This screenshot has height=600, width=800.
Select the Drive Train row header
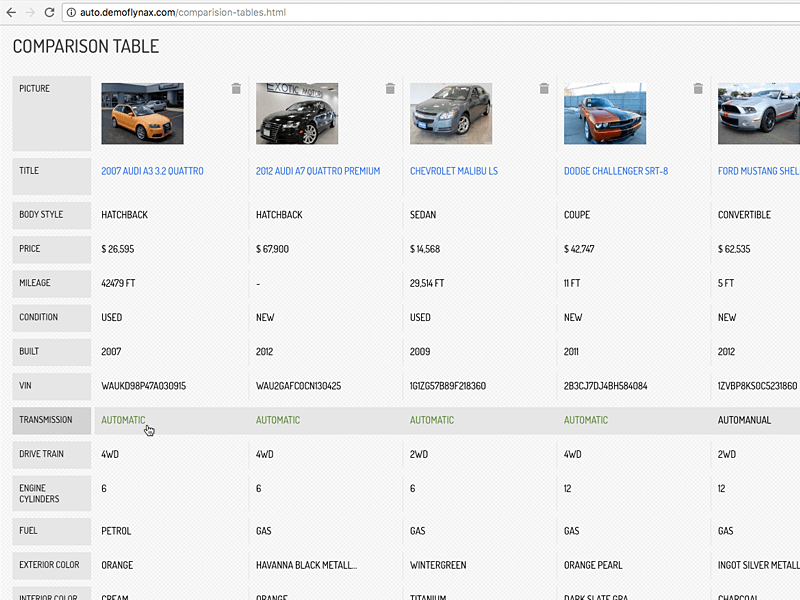pos(52,454)
